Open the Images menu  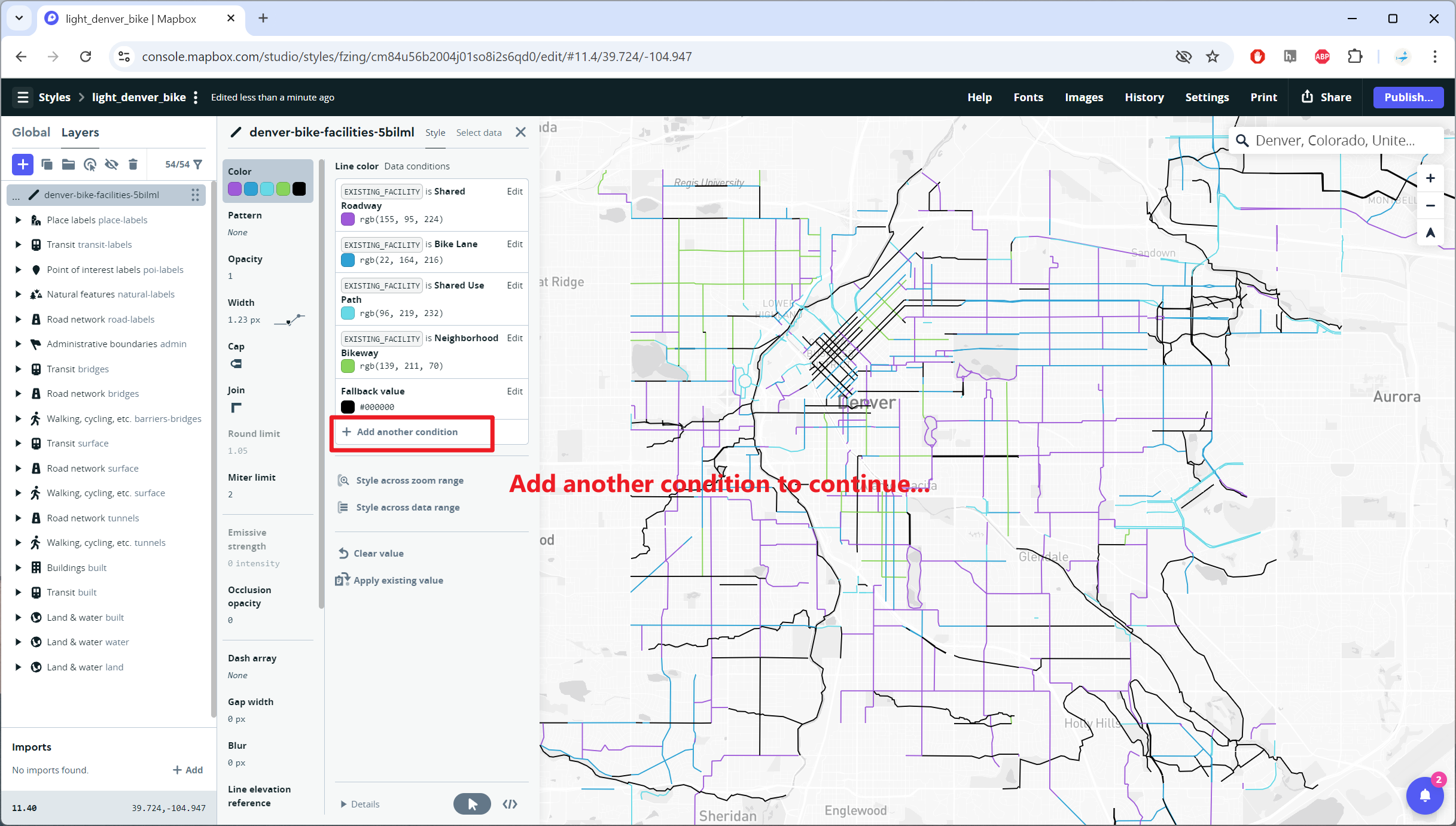pos(1084,97)
